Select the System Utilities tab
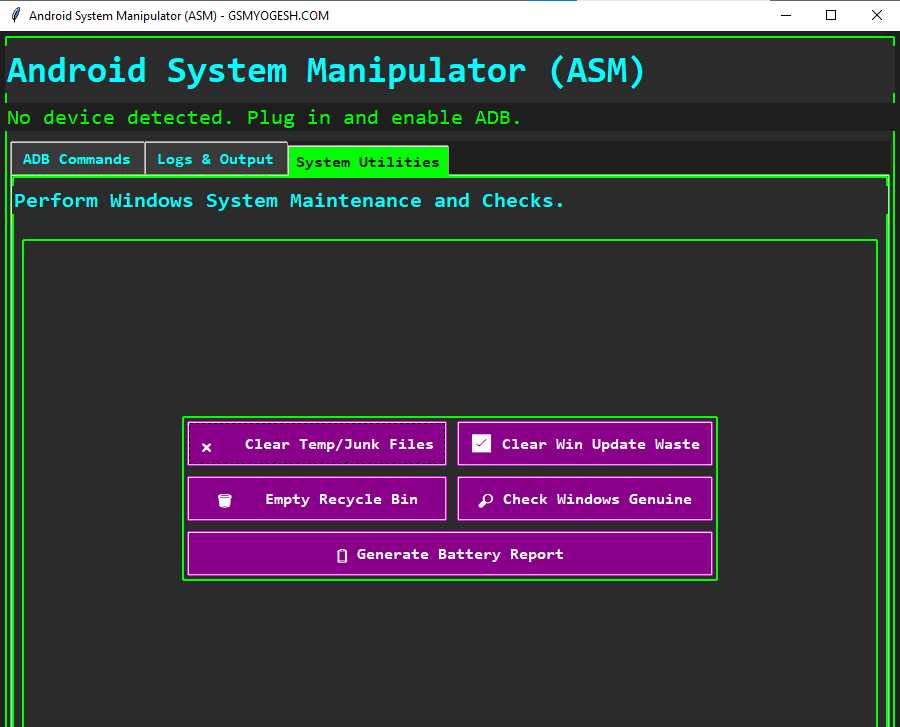The height and width of the screenshot is (727, 900). coord(368,160)
